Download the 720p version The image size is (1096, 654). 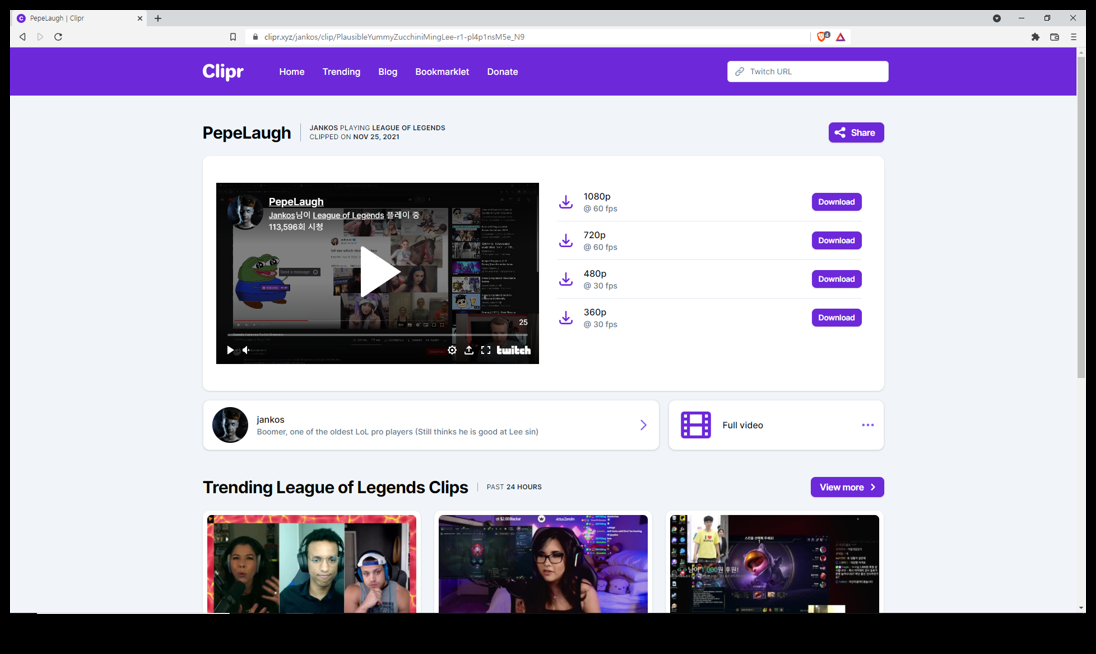point(837,240)
